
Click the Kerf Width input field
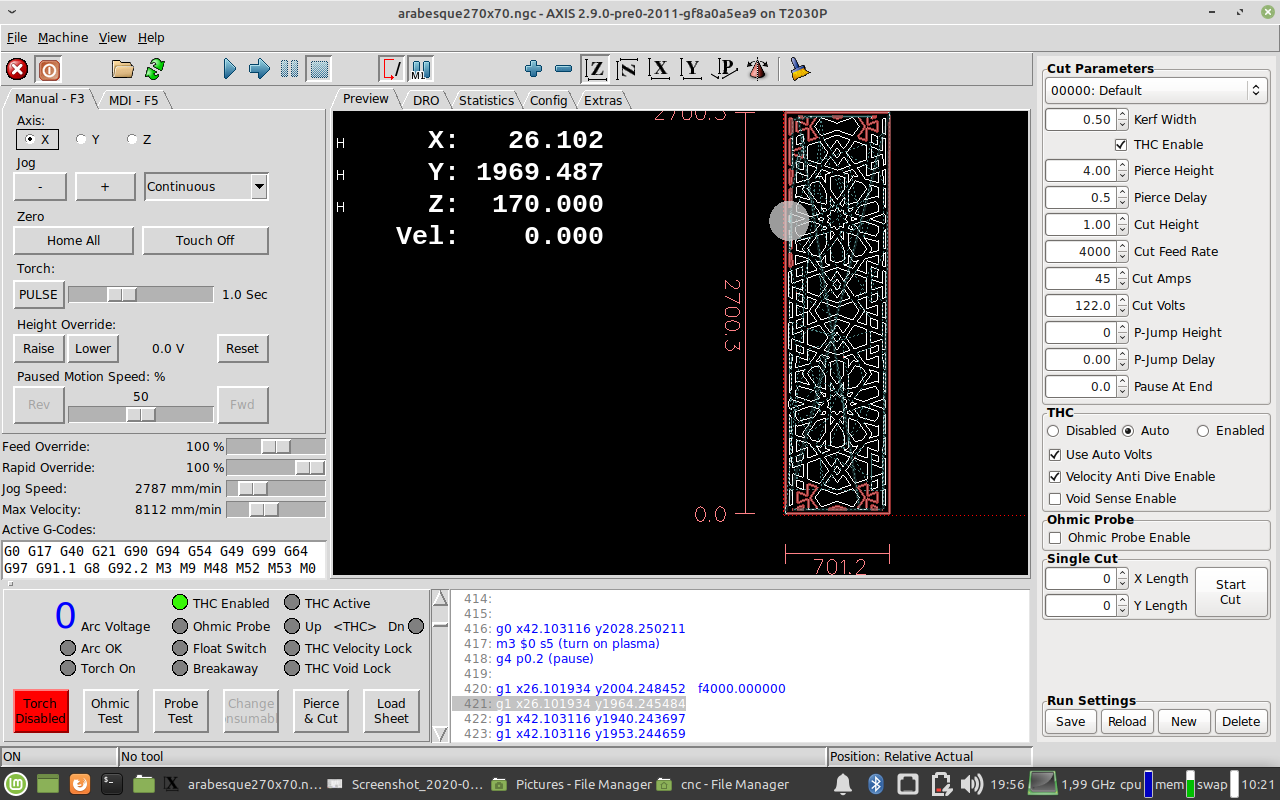(x=1080, y=120)
